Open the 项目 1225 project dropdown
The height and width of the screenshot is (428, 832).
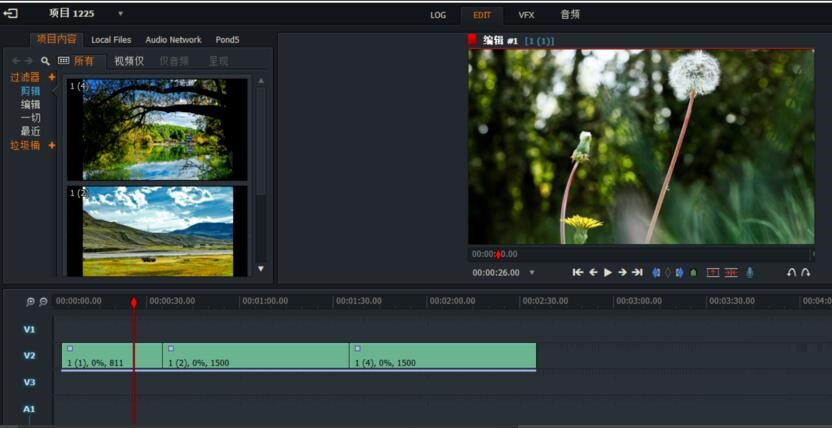click(120, 14)
